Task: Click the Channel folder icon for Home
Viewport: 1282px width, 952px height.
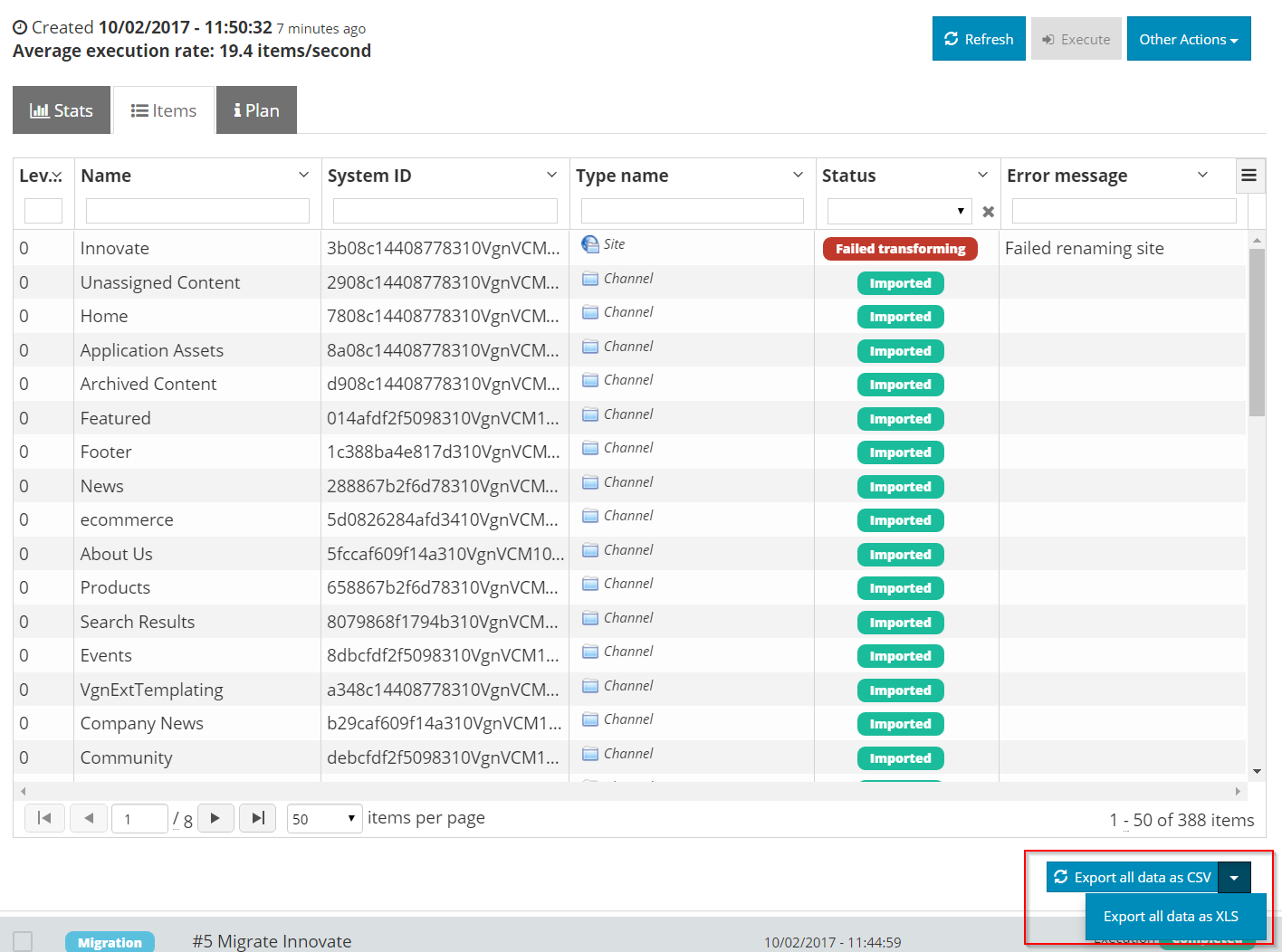Action: (590, 312)
